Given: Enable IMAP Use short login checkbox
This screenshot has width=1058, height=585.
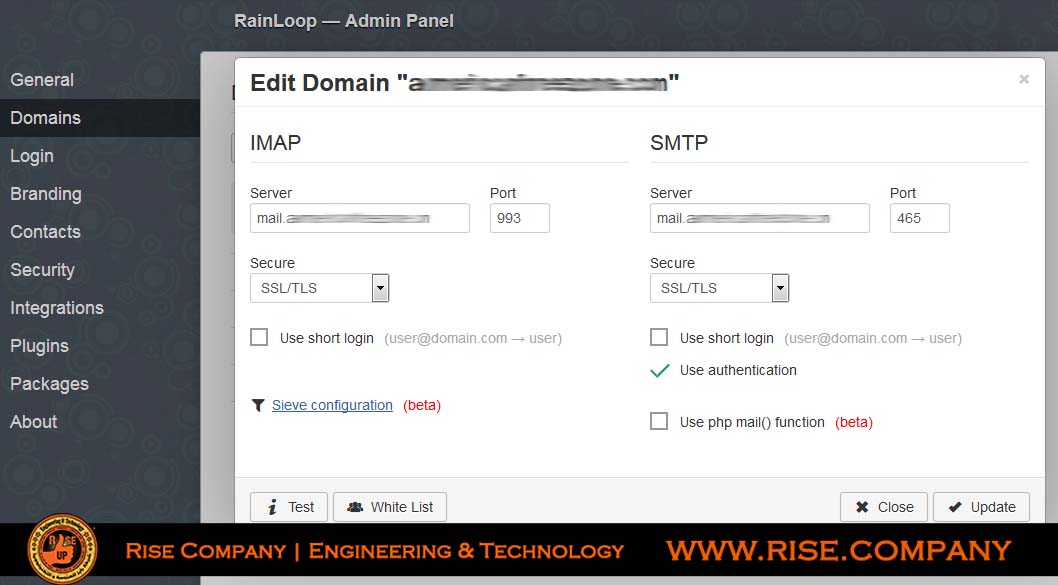Looking at the screenshot, I should [259, 337].
